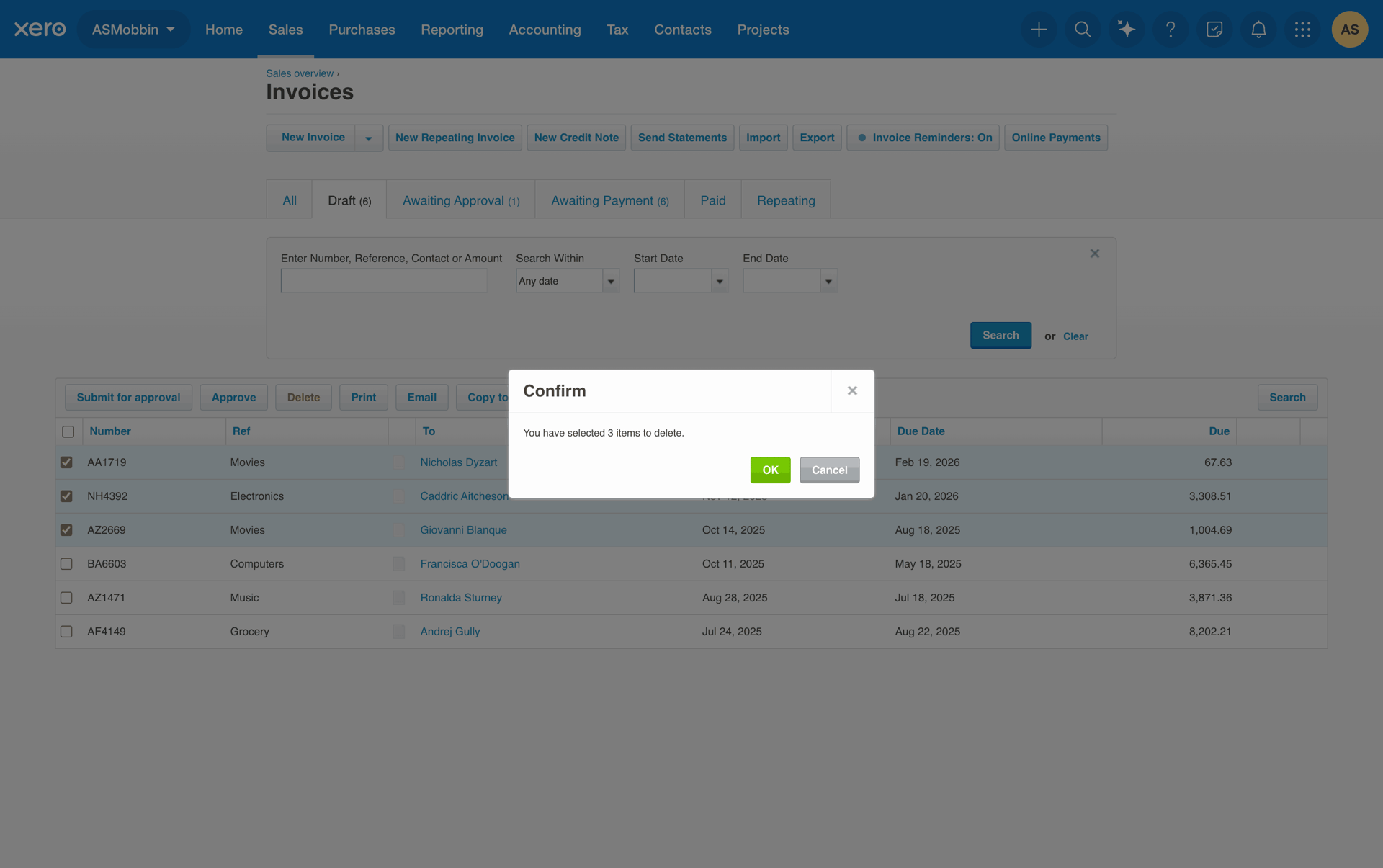
Task: Click the Approve button
Action: point(233,397)
